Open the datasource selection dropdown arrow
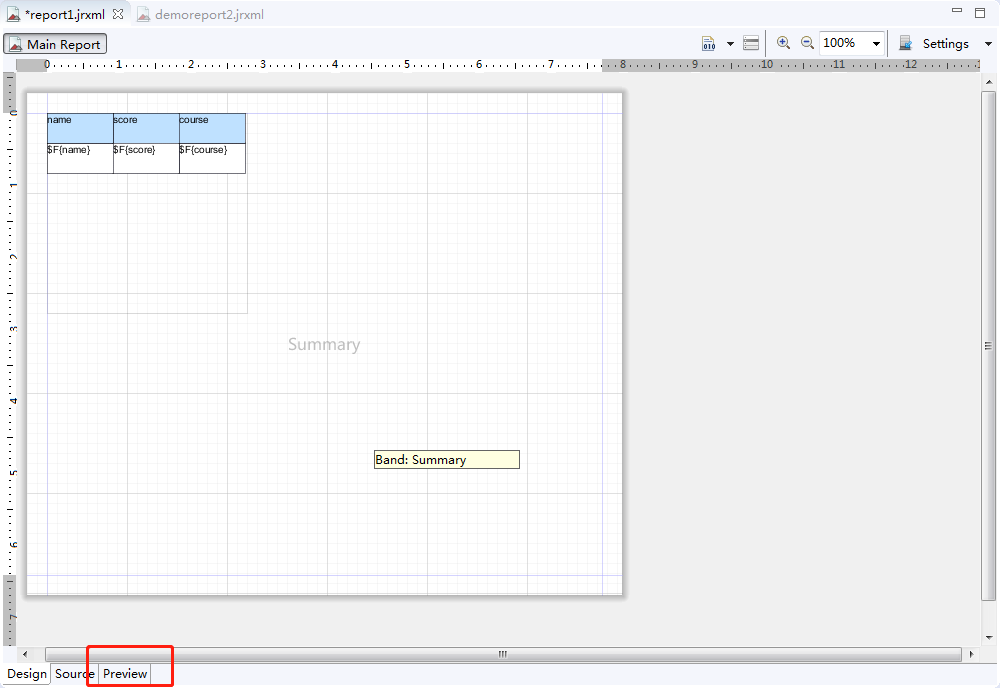Viewport: 1000px width, 688px height. coord(729,43)
